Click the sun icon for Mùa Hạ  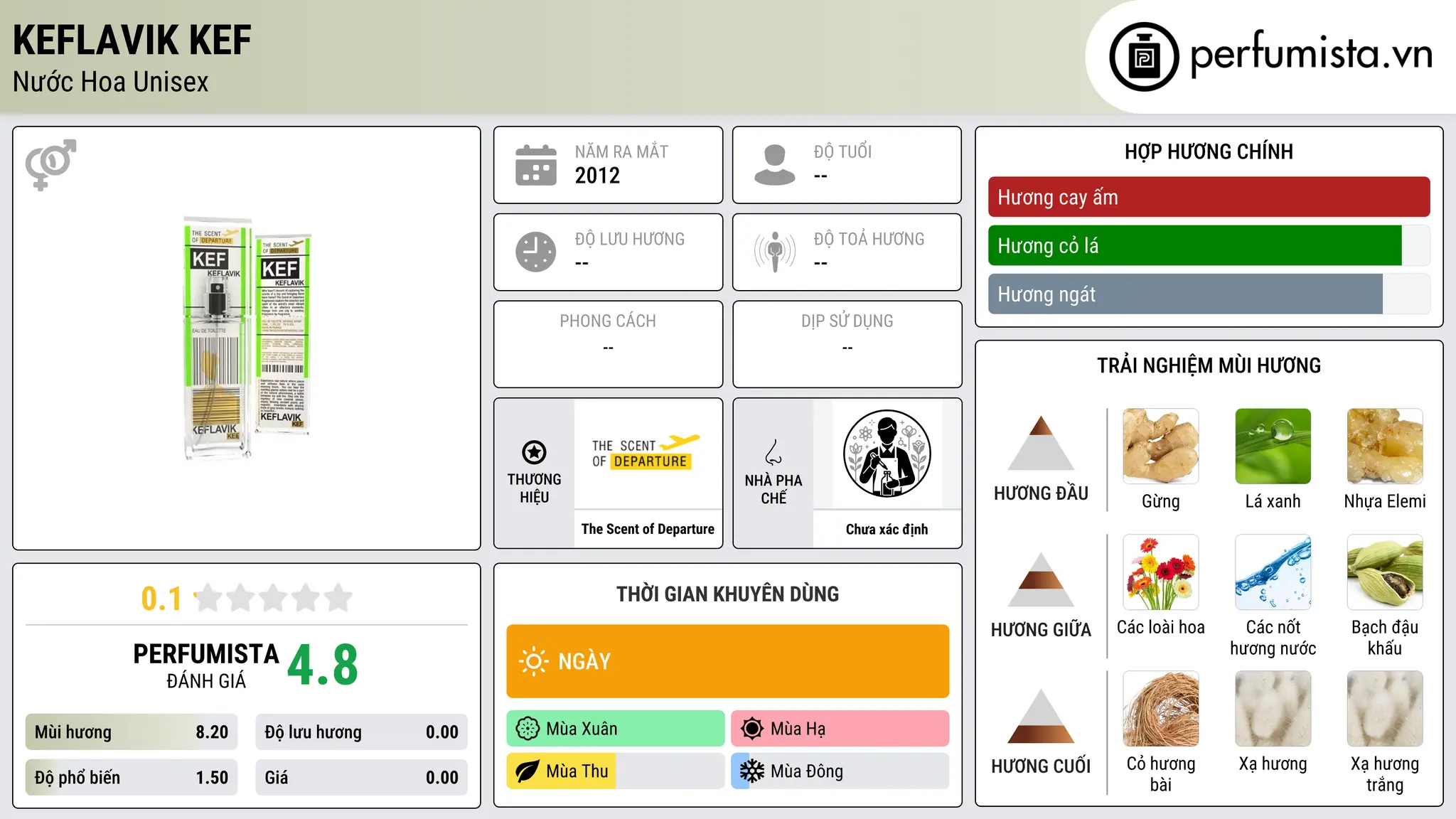[751, 729]
